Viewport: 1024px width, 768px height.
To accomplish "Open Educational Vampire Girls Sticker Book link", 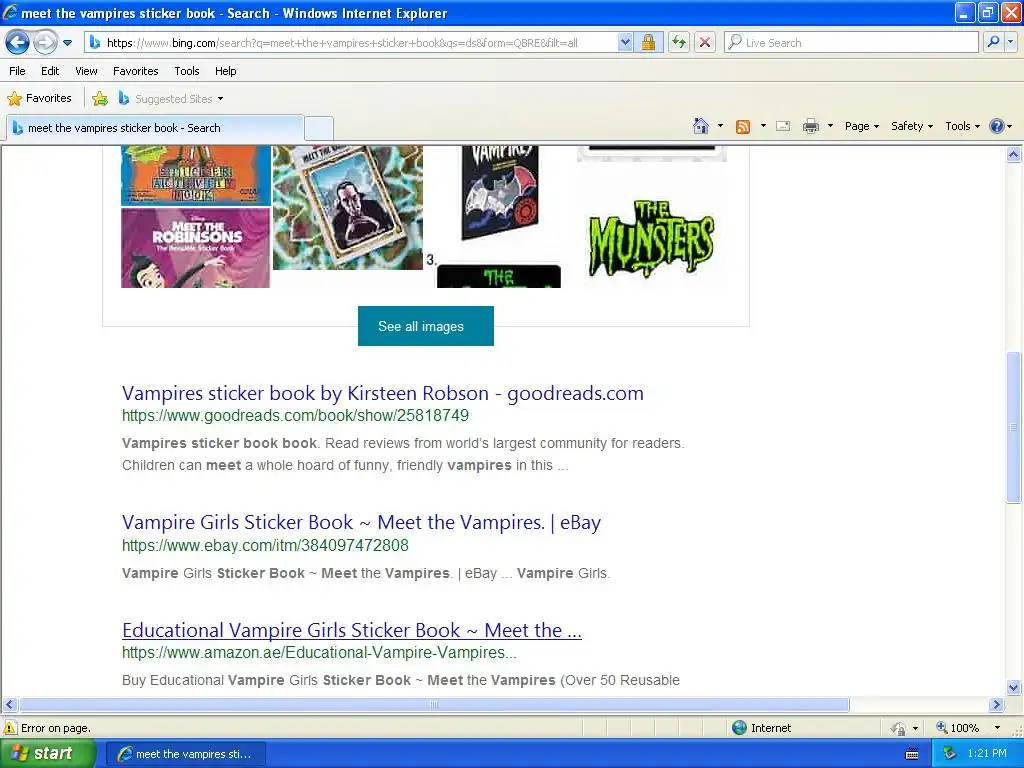I will tap(351, 630).
